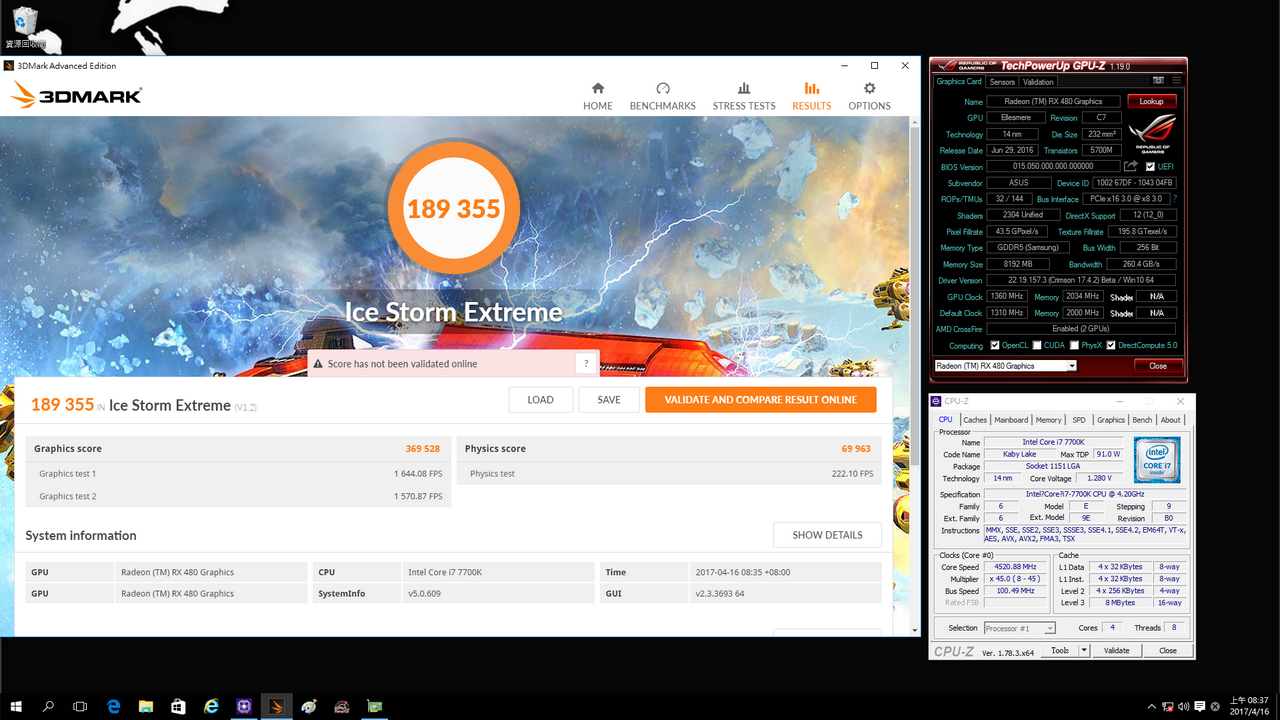Launch Microsoft Edge from taskbar
1280x720 pixels.
(x=113, y=706)
